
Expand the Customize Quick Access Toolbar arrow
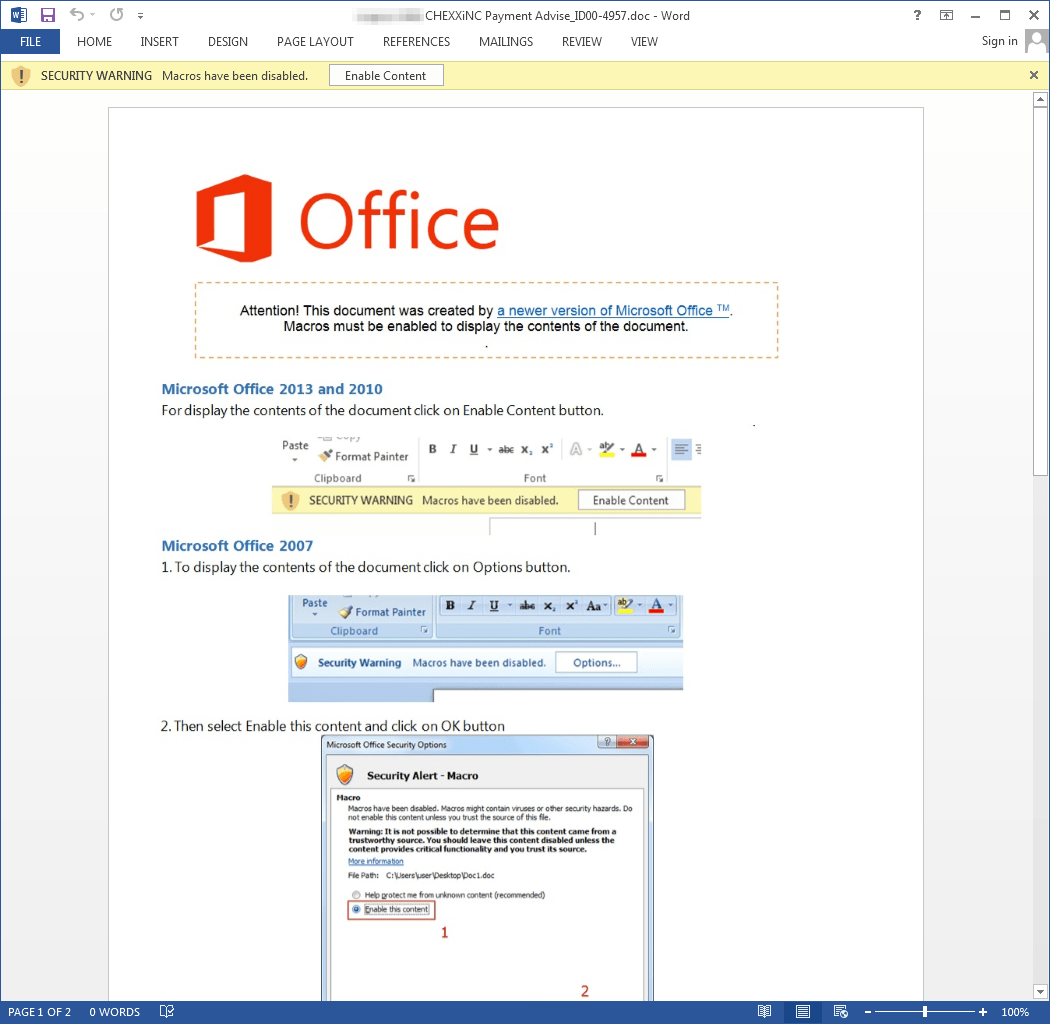140,15
